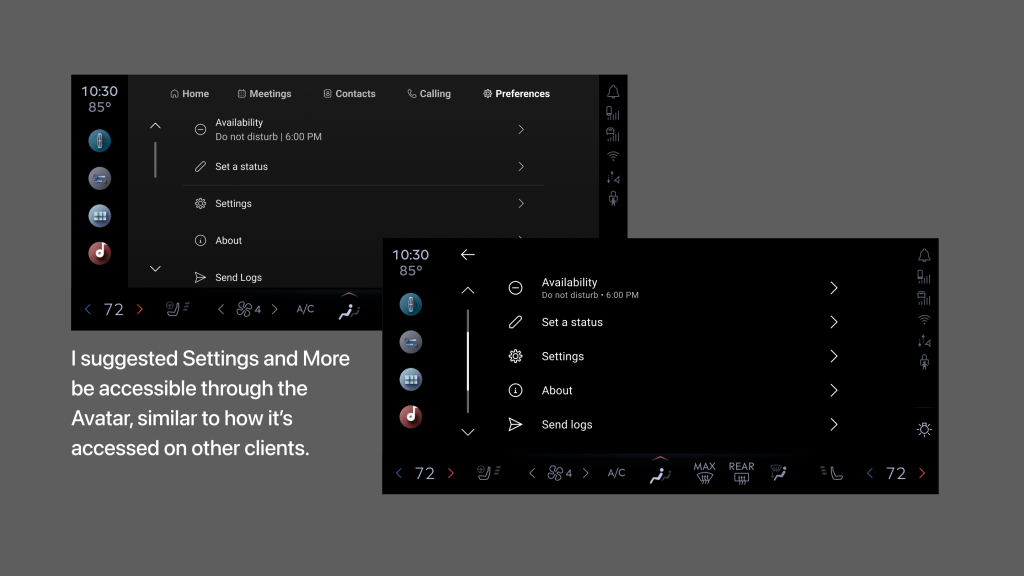Open the brightness sun icon

pos(924,430)
